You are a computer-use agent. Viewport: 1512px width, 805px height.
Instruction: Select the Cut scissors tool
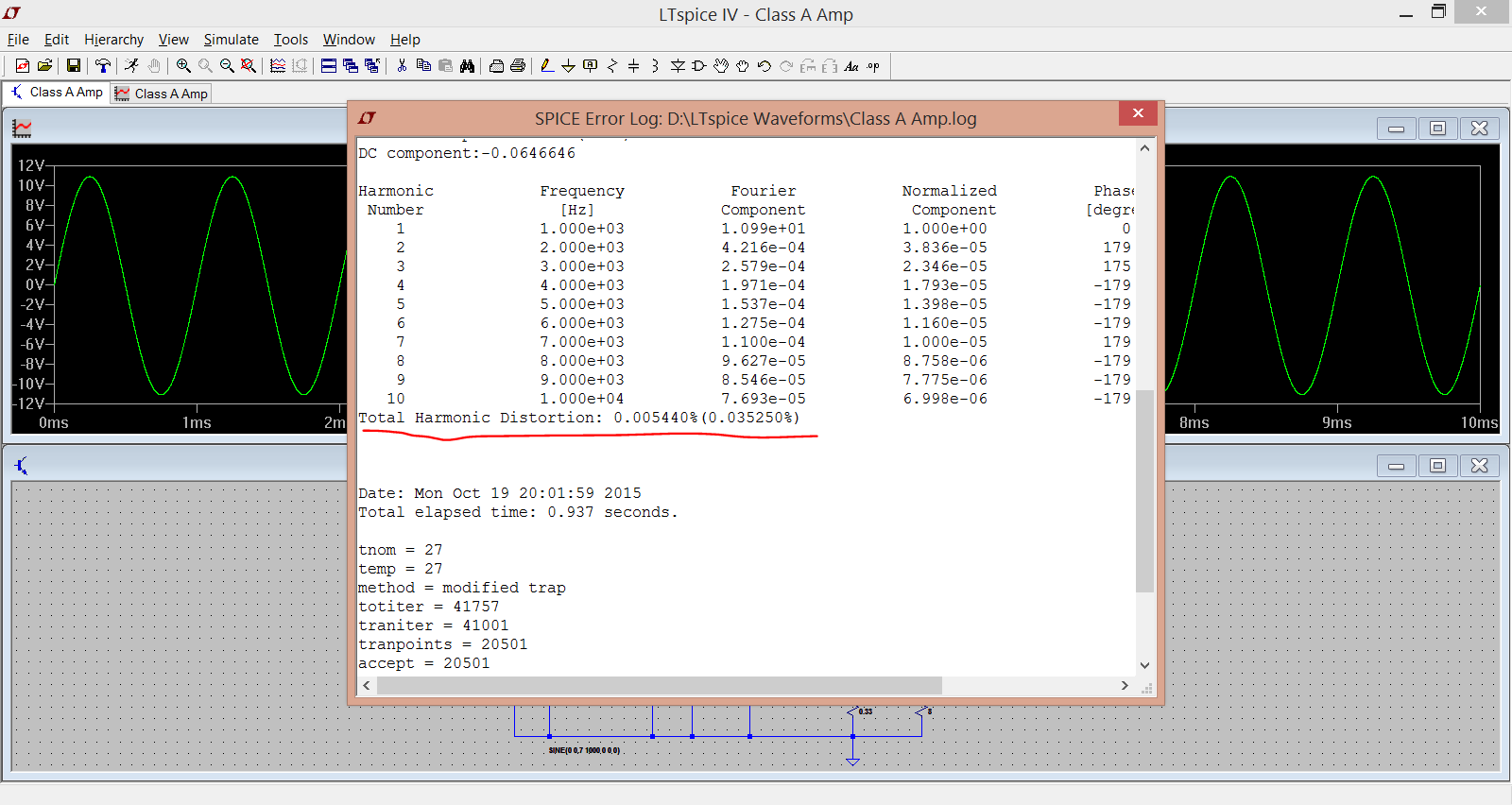pos(402,65)
